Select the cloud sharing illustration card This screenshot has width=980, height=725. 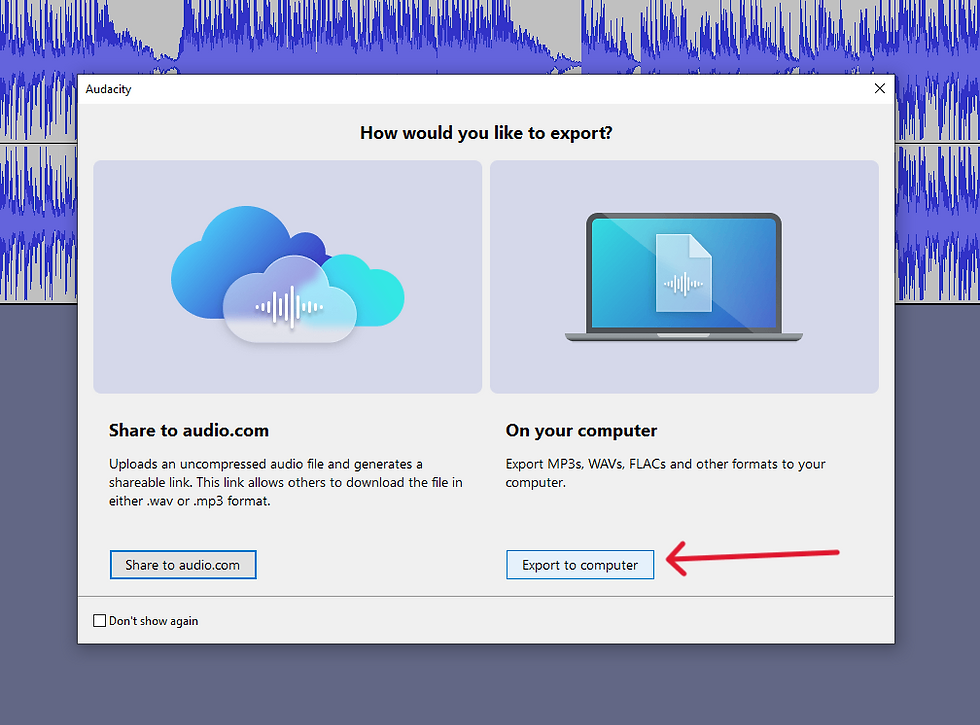(288, 277)
